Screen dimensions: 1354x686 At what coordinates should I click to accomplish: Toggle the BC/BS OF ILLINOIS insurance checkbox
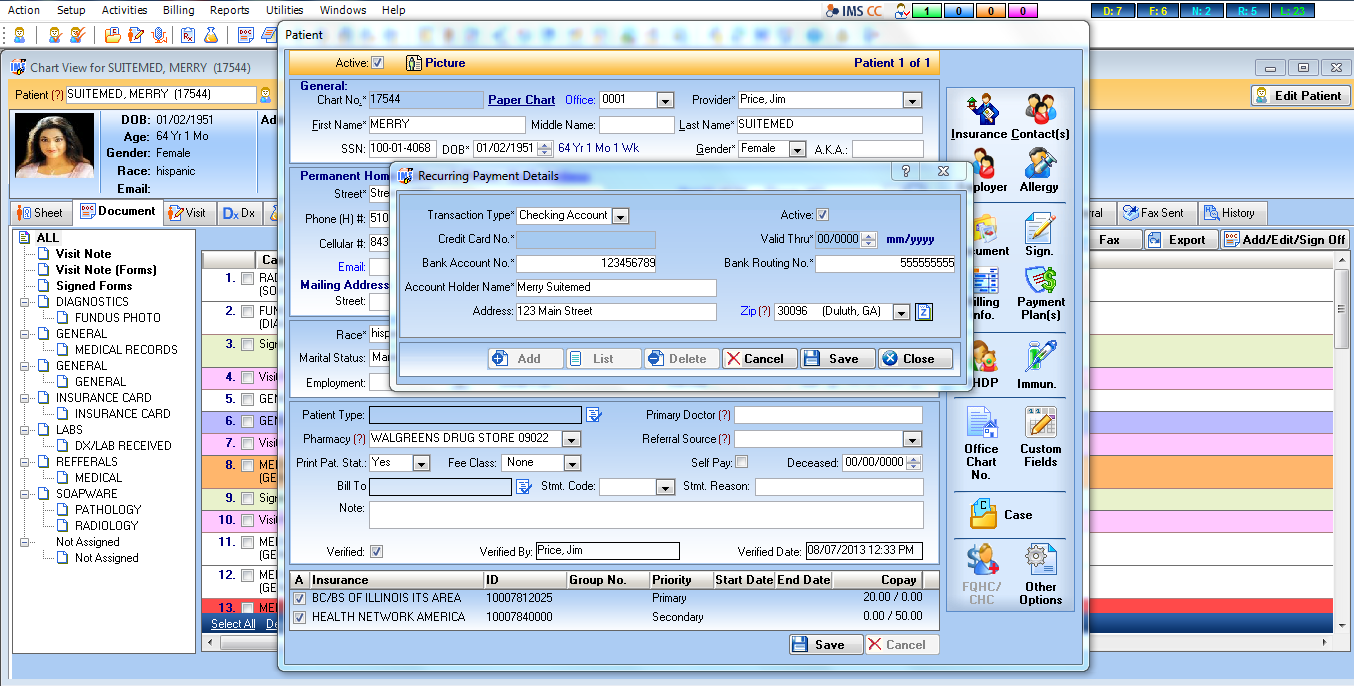click(x=299, y=598)
